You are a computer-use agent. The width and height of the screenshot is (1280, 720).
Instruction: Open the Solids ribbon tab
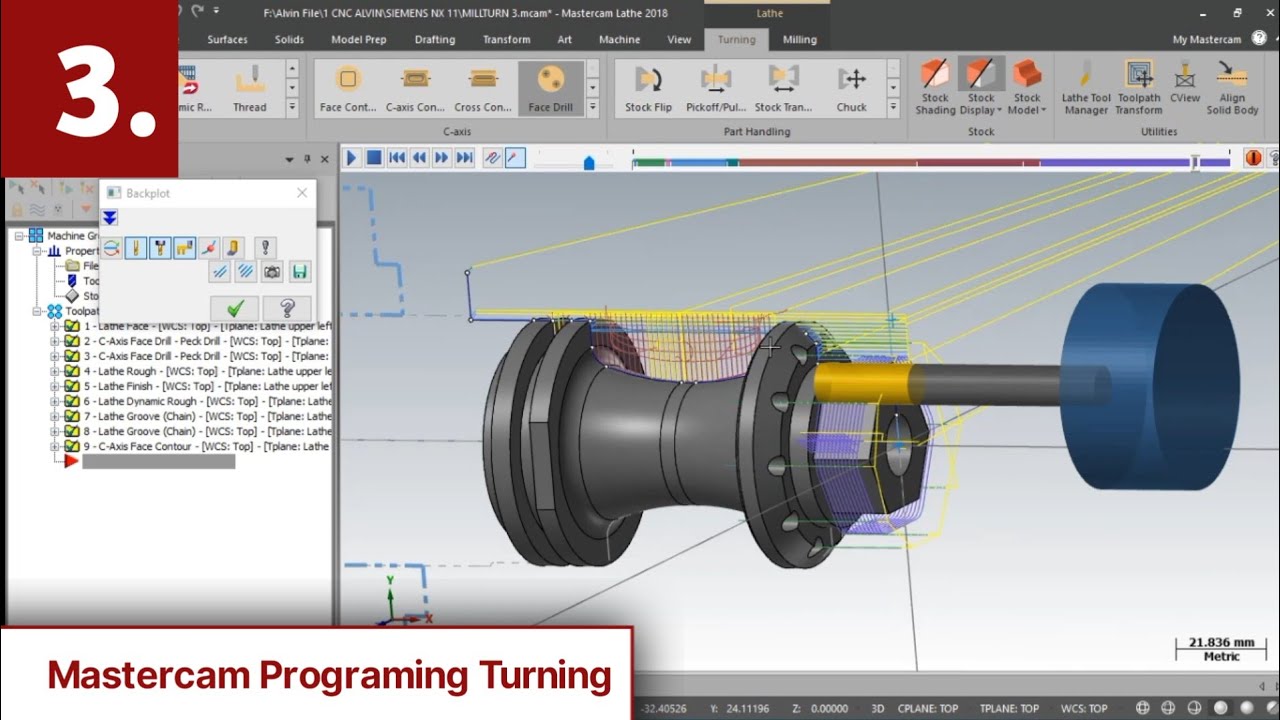click(x=289, y=40)
